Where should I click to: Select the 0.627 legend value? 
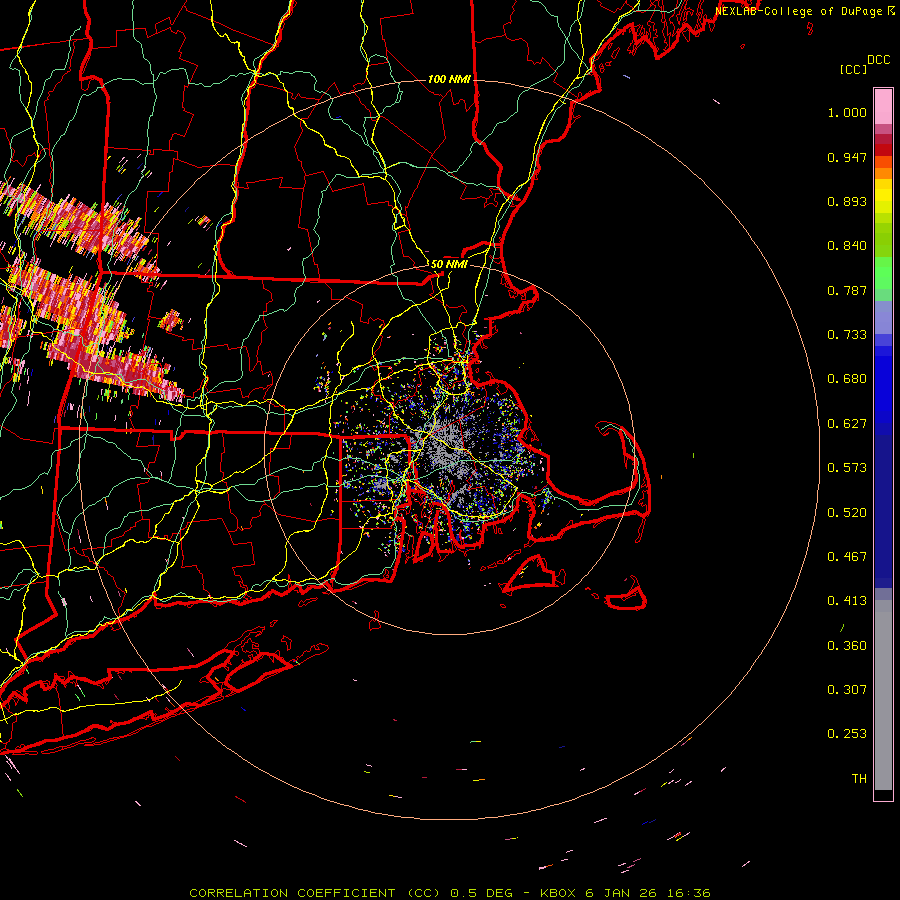tap(847, 424)
